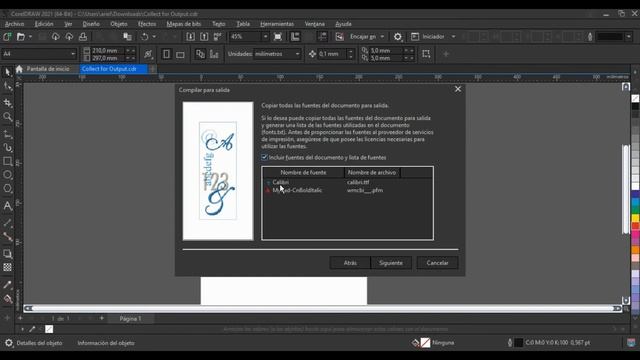Viewport: 640px width, 360px height.
Task: Select the Transparency checkerboard tool
Action: [x=7, y=267]
